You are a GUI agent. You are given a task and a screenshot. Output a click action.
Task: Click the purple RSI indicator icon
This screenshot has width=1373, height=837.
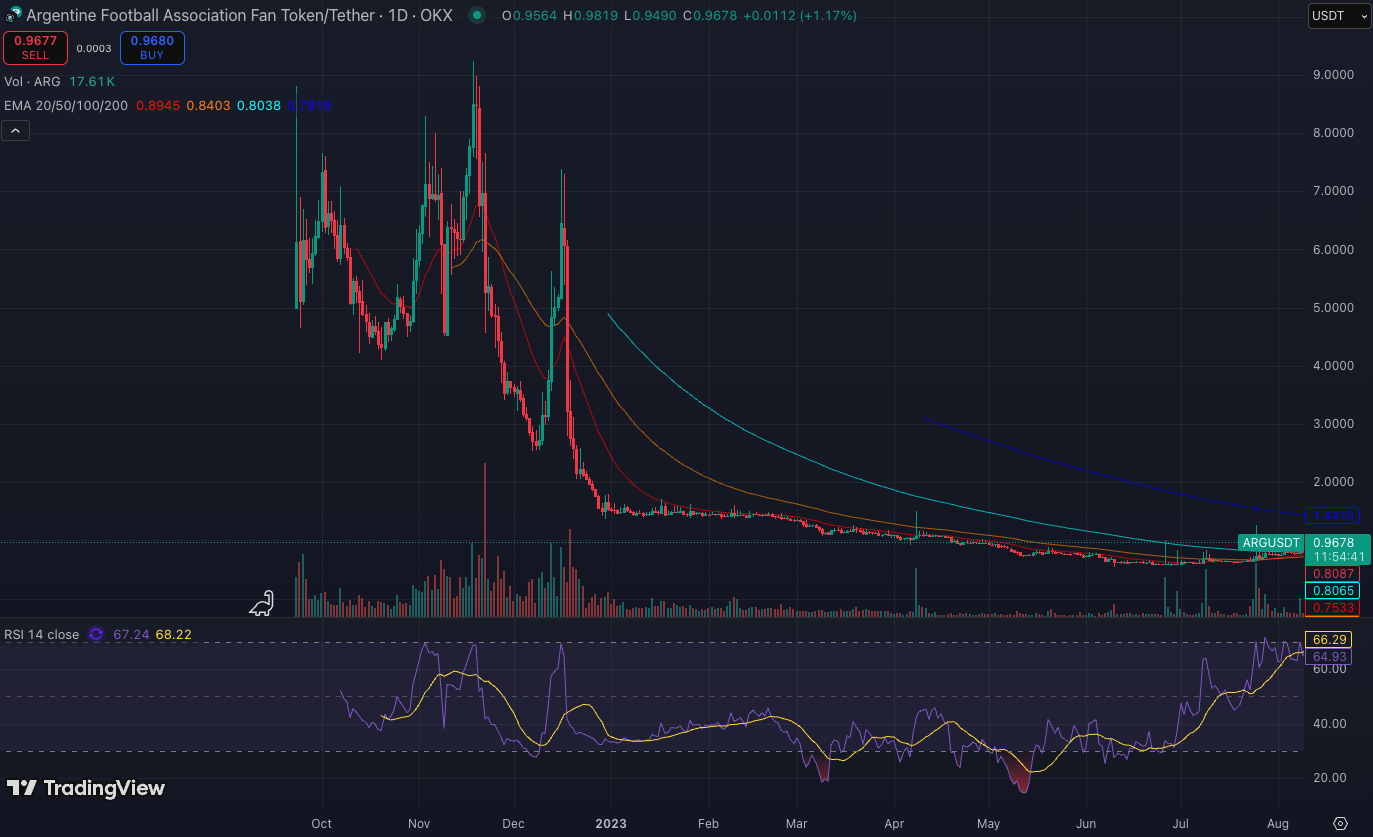pos(96,634)
